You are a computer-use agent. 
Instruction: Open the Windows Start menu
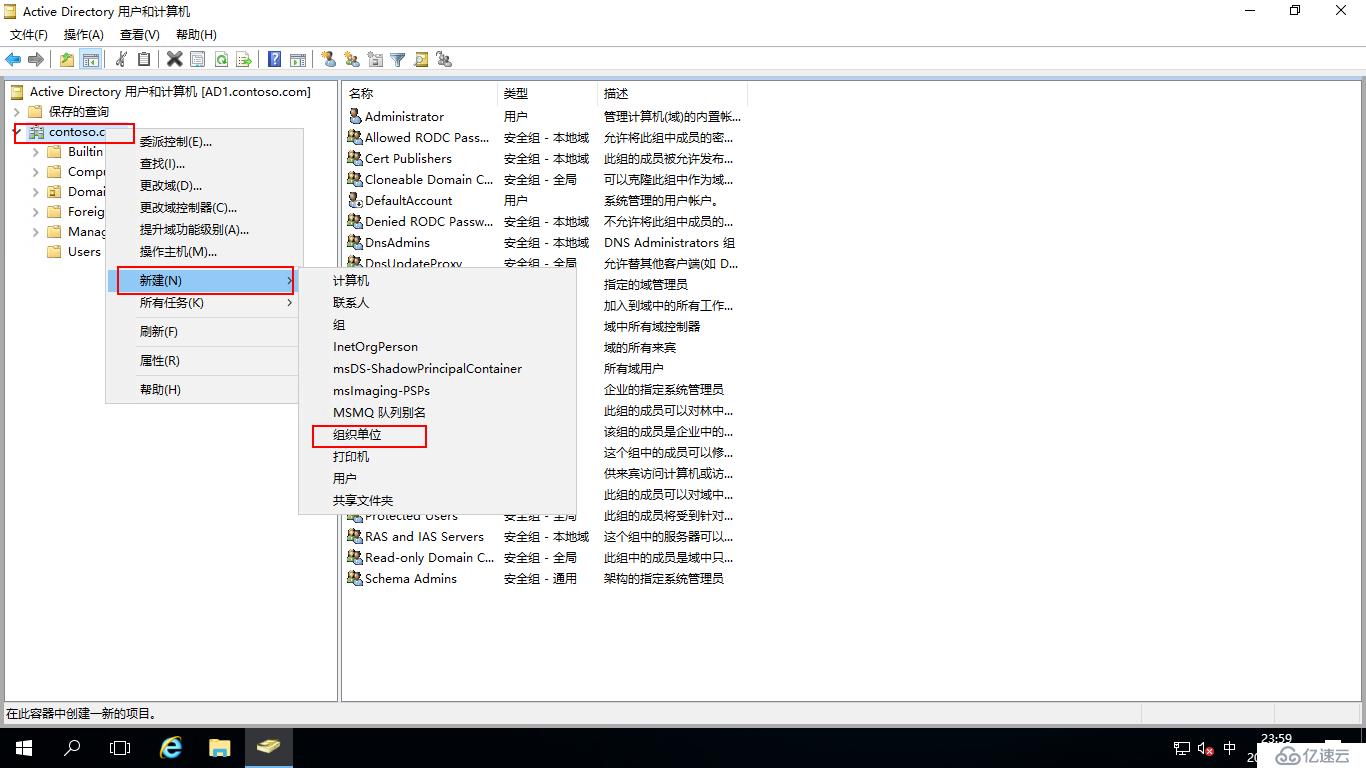click(24, 747)
